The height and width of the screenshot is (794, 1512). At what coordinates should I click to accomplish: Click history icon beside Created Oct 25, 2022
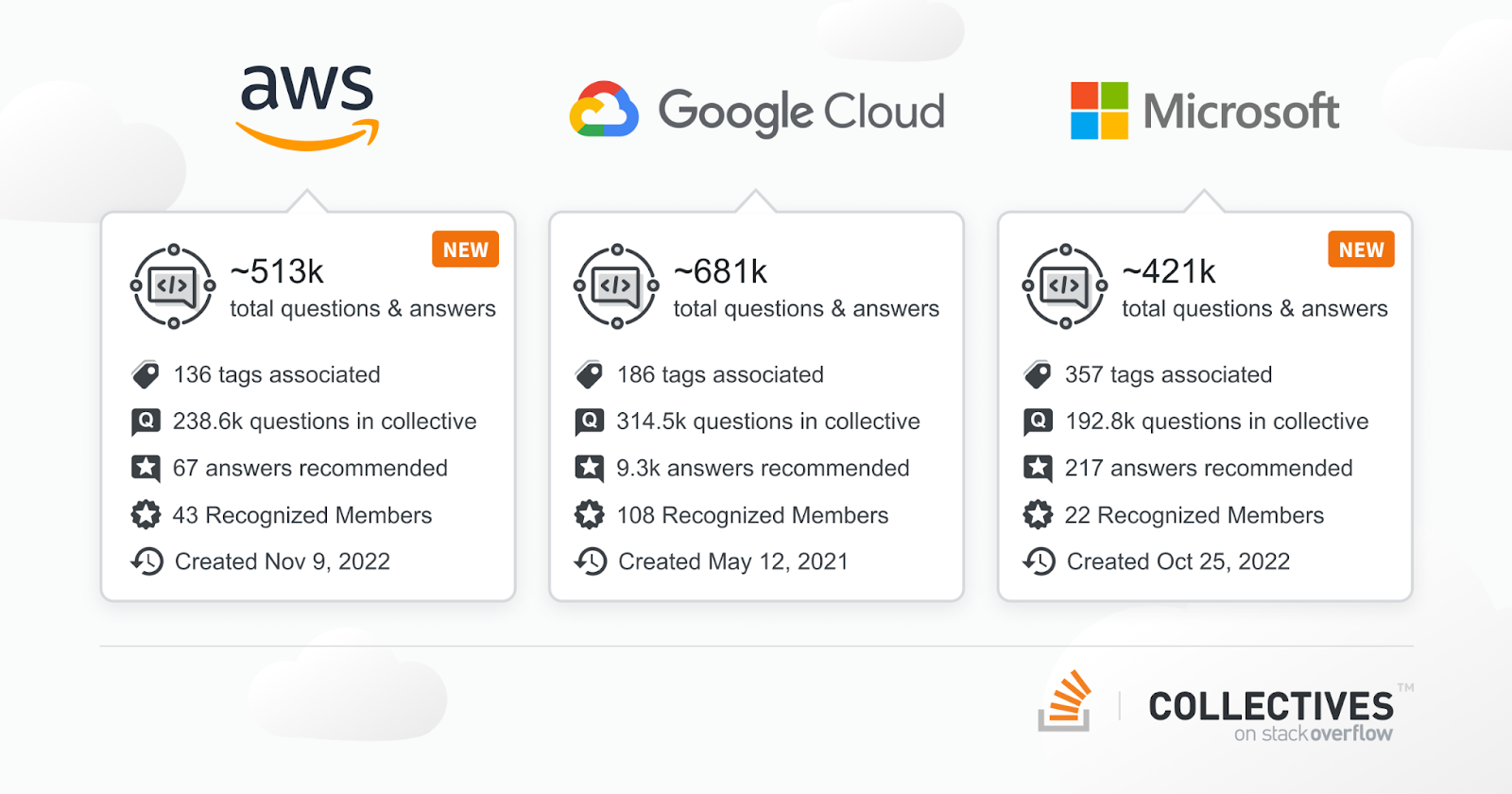pos(1039,561)
